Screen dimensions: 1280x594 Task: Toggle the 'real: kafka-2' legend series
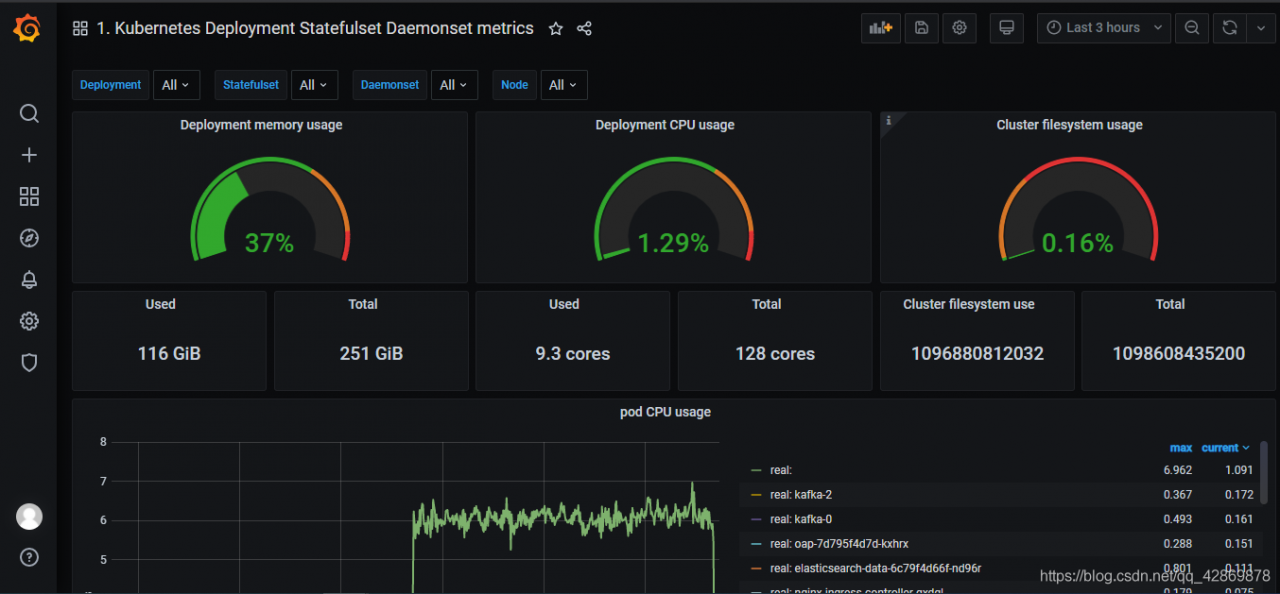[x=801, y=495]
